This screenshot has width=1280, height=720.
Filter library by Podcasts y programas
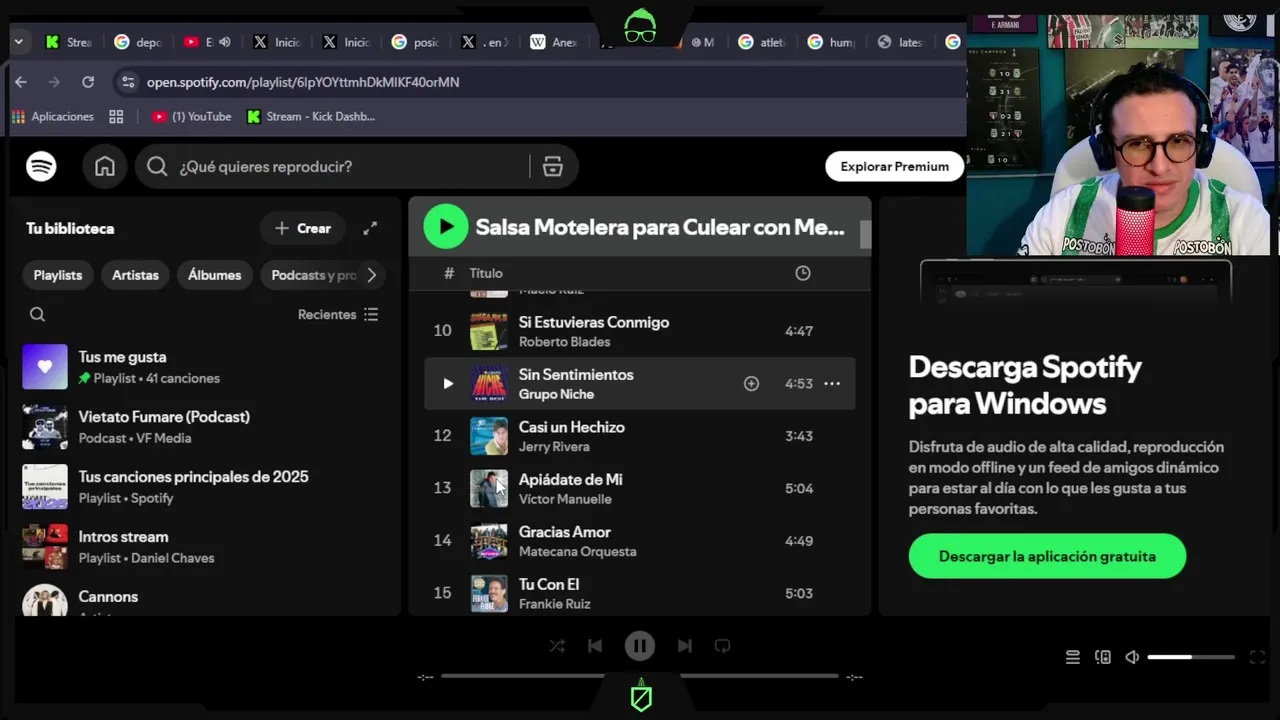(312, 275)
